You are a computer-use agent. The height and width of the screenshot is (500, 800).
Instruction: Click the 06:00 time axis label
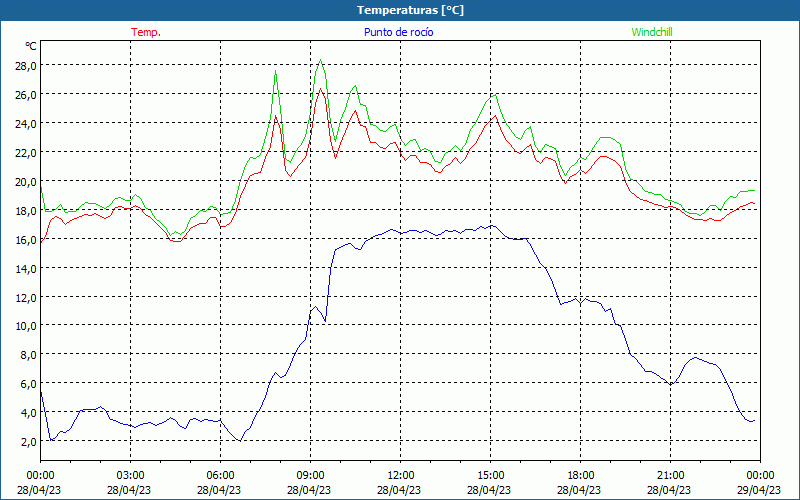(x=220, y=476)
